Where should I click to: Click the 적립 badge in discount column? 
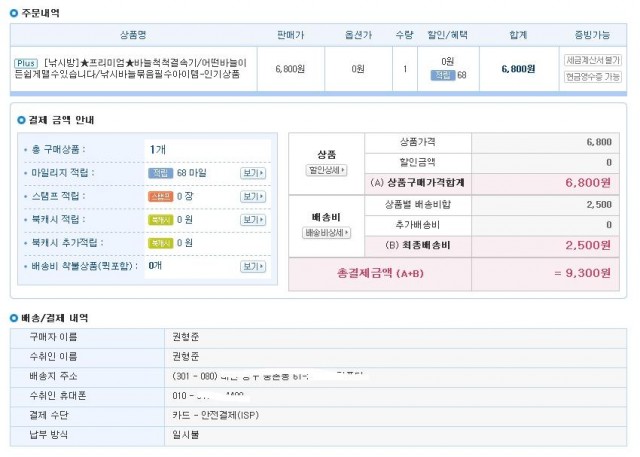point(443,75)
